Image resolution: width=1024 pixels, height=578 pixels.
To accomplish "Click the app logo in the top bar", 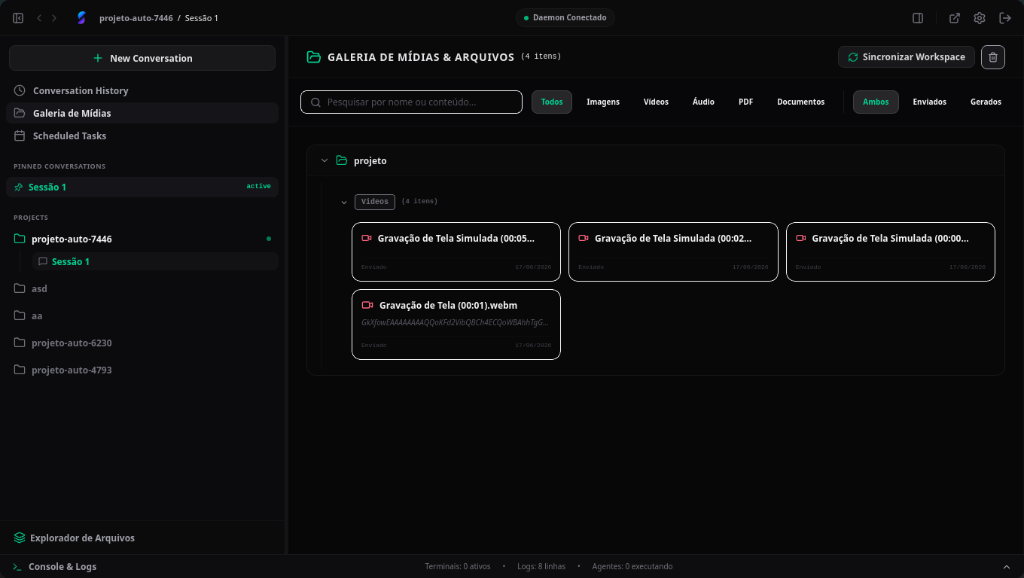I will (81, 18).
